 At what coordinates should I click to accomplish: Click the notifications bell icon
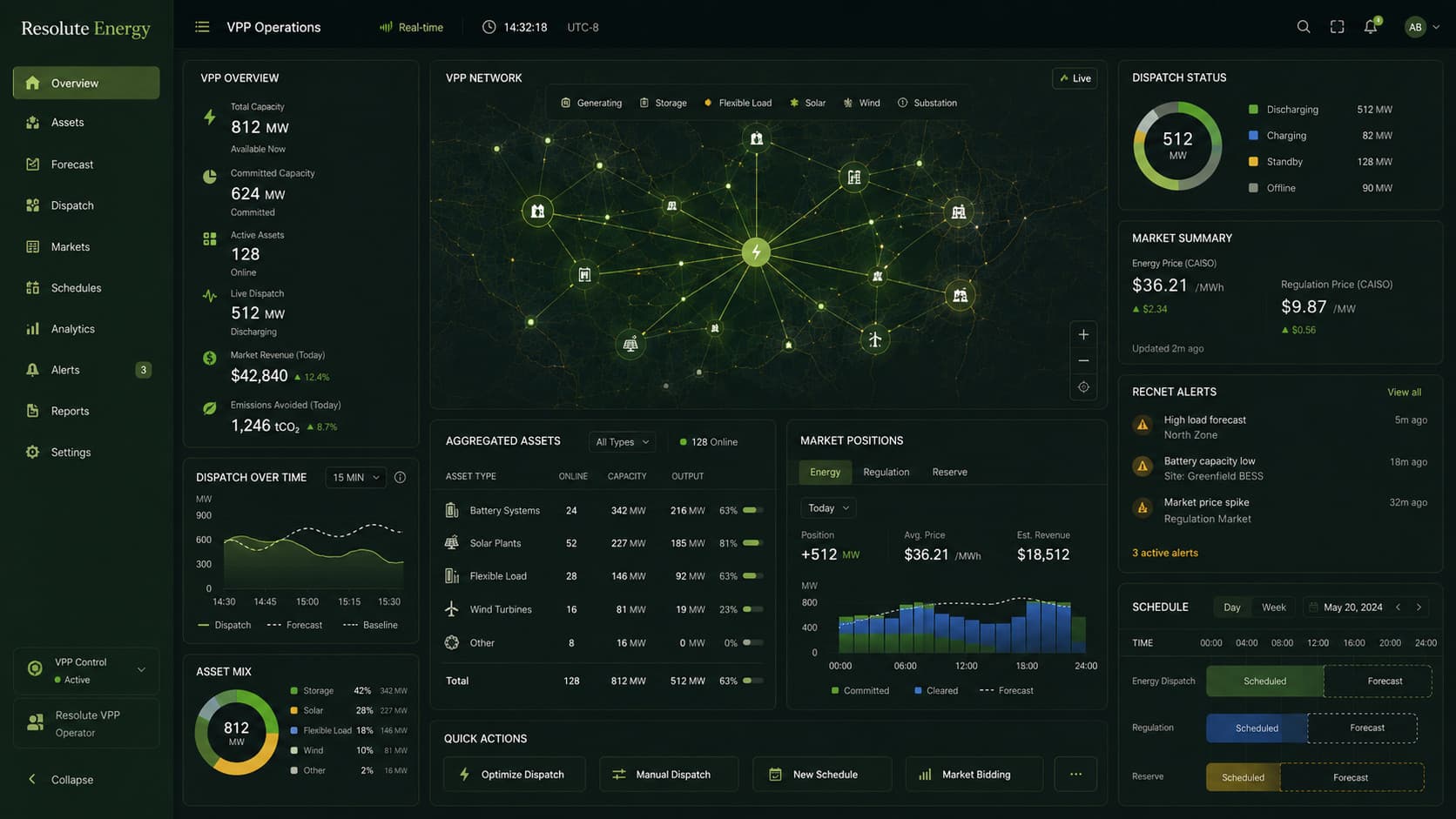[x=1371, y=27]
